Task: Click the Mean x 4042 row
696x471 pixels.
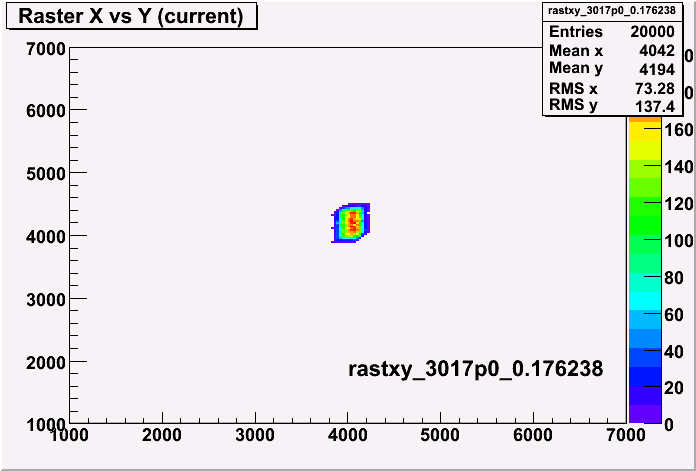Action: click(612, 51)
